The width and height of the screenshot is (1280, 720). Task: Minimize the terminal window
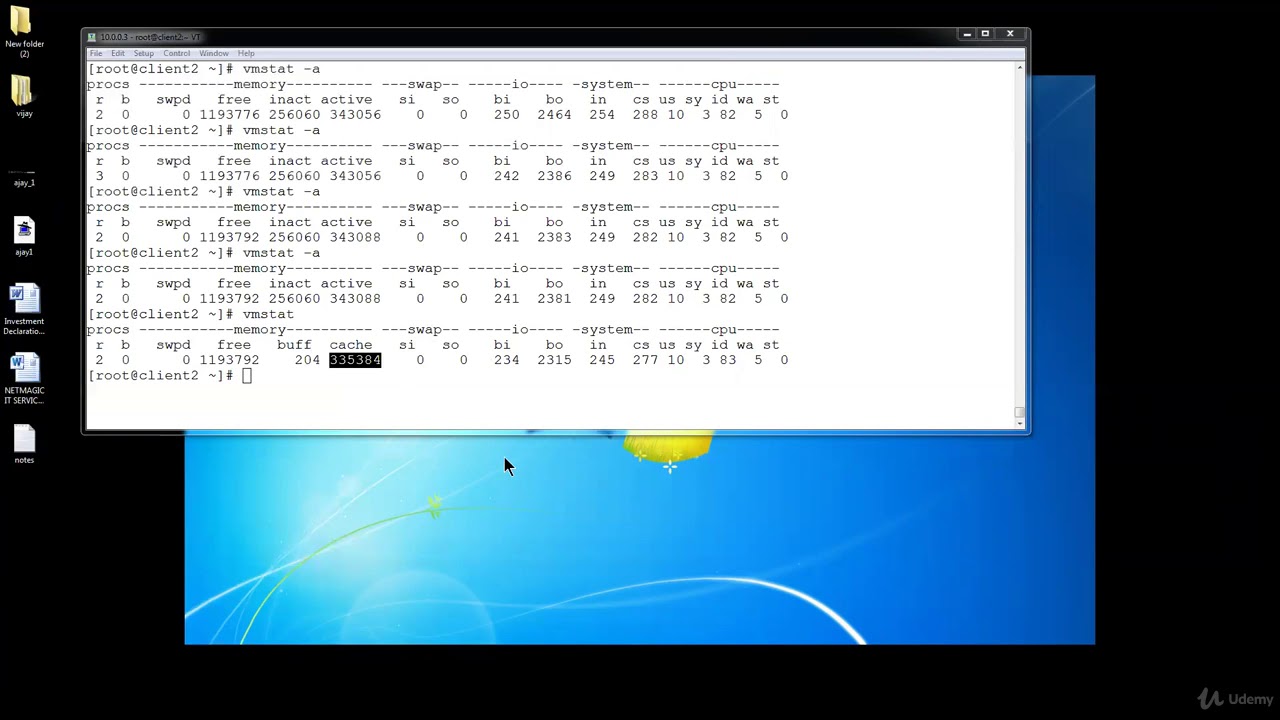click(967, 34)
